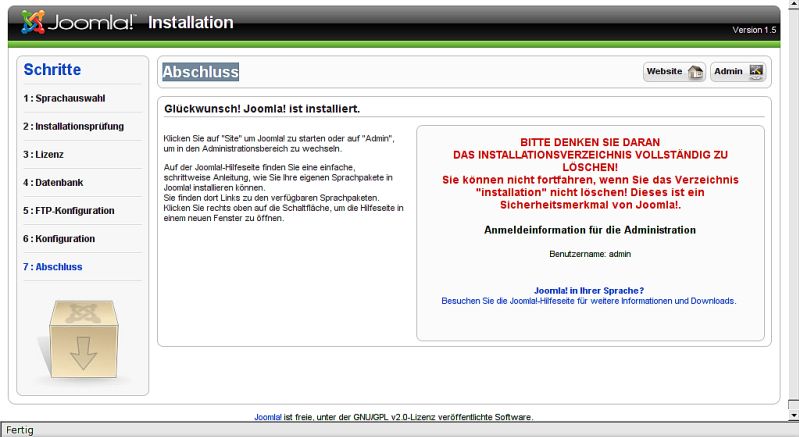Viewport: 799px width, 437px height.
Task: Click the Schritte sidebar heading
Action: click(x=52, y=69)
